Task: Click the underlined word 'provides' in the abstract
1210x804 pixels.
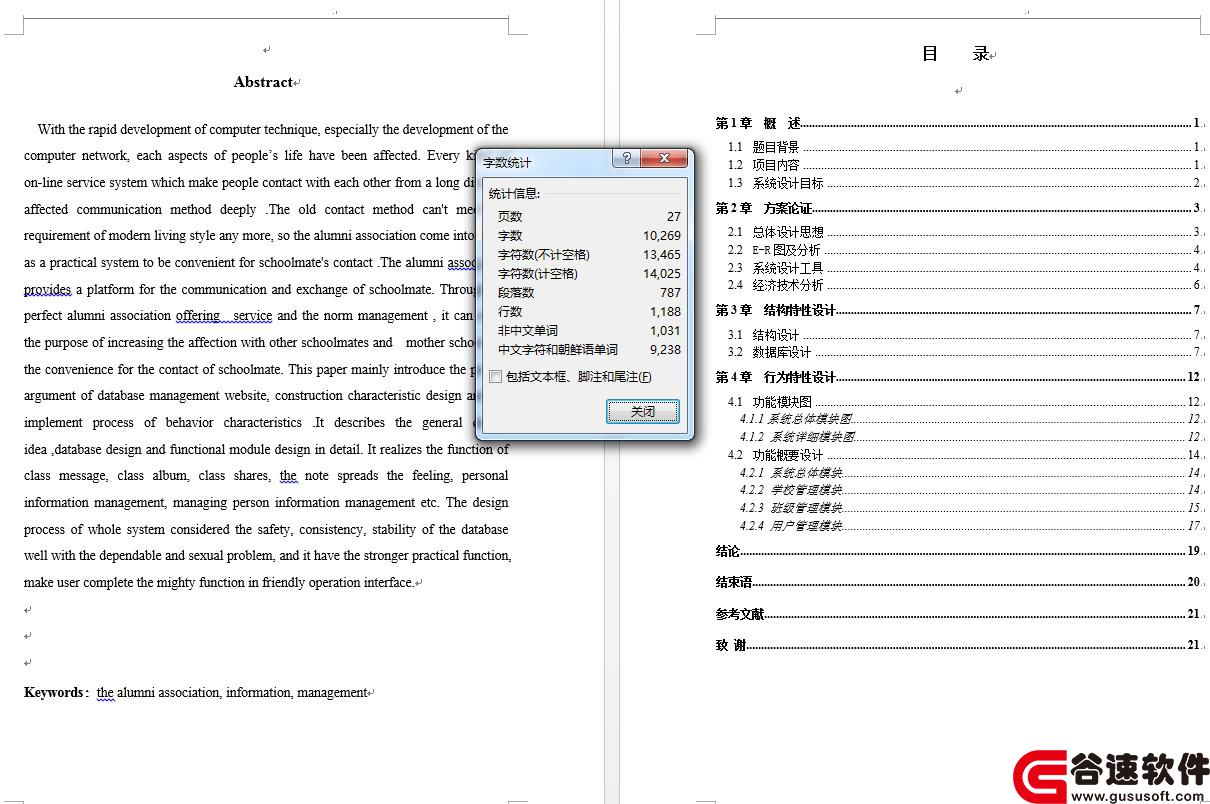Action: pos(47,289)
